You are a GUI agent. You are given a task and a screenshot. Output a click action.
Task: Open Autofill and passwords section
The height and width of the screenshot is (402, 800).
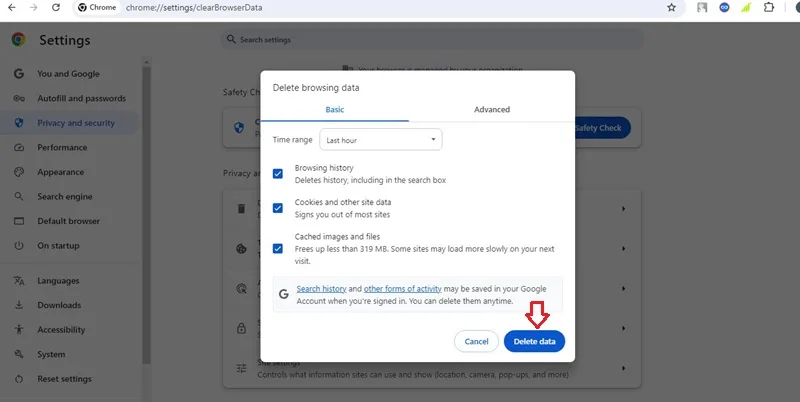click(82, 98)
